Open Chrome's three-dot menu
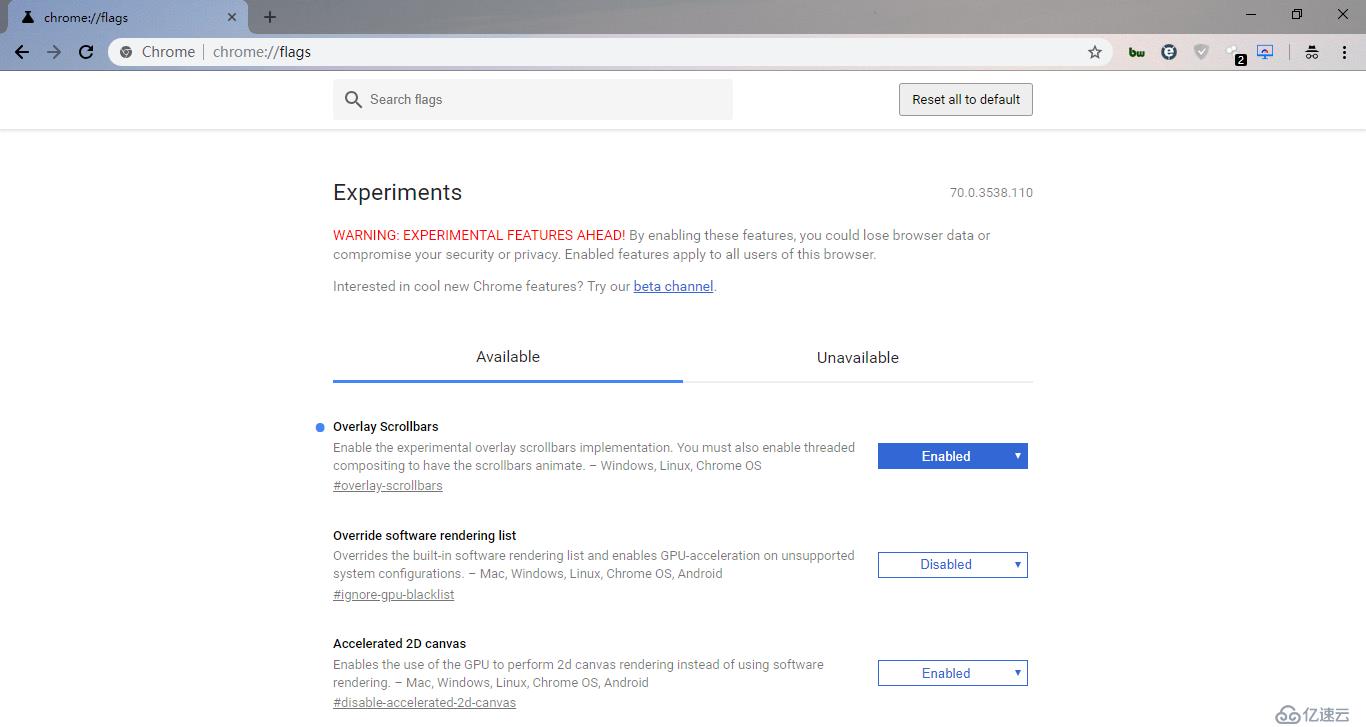Image resolution: width=1366 pixels, height=727 pixels. [1343, 52]
